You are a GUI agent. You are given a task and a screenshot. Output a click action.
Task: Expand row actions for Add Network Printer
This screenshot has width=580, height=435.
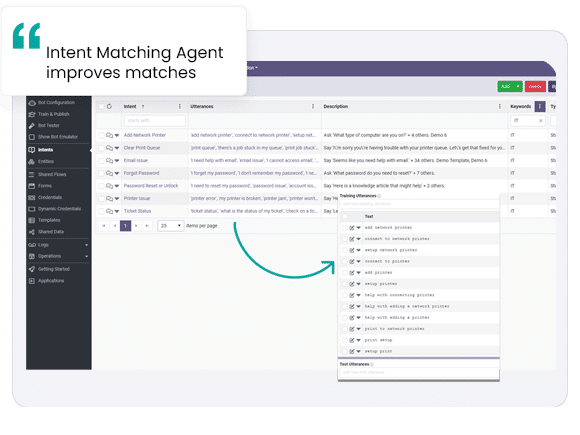(x=117, y=135)
